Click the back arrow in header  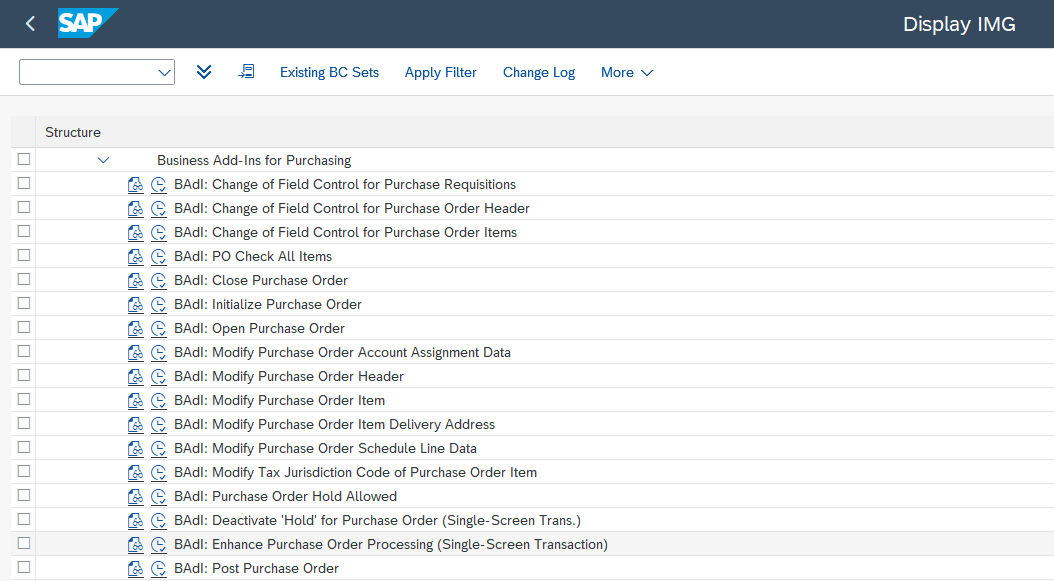[30, 24]
